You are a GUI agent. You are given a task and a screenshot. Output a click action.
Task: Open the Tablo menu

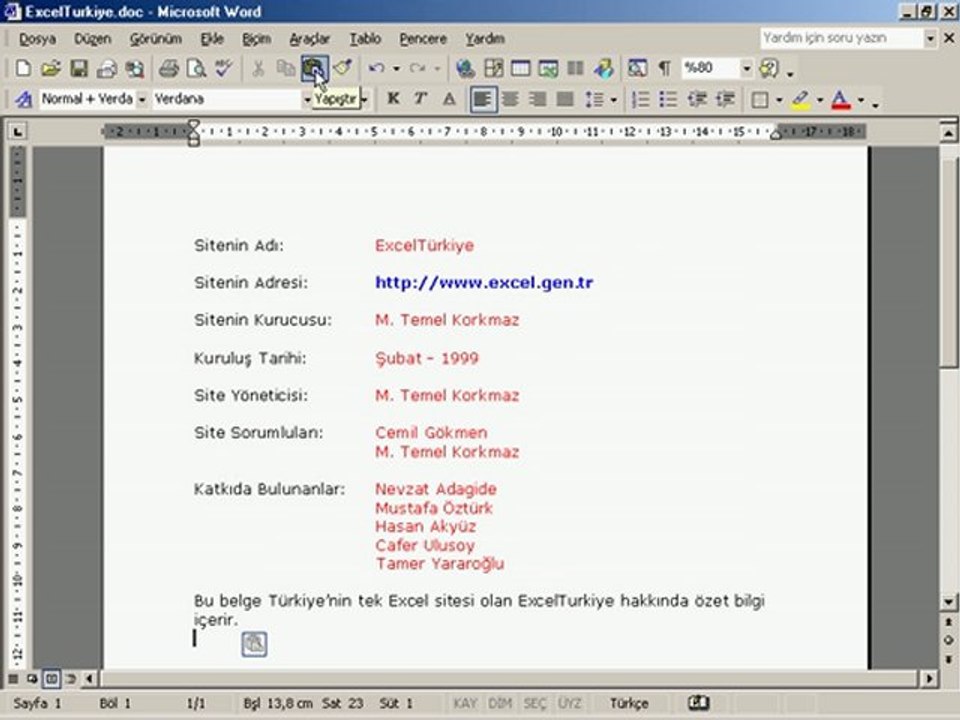click(x=366, y=39)
